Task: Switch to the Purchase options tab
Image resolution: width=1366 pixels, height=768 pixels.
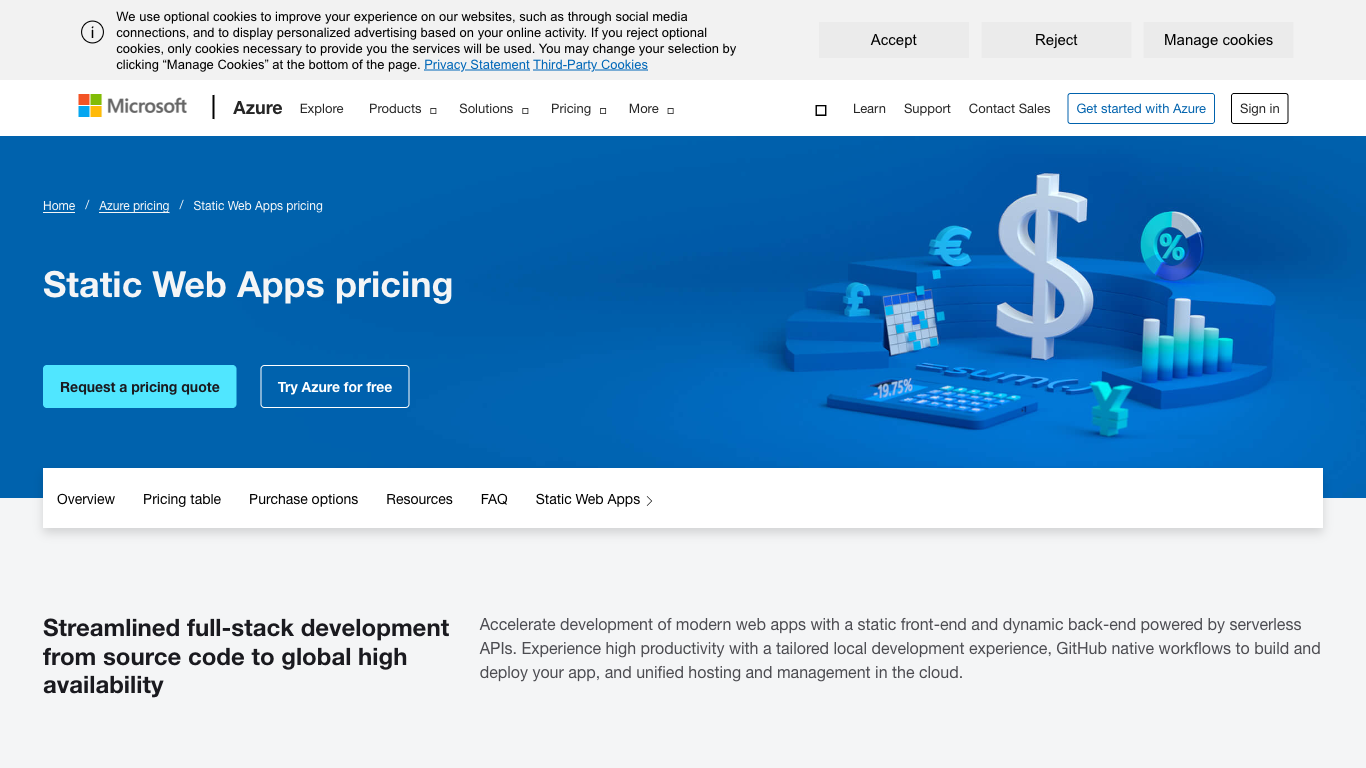Action: (x=303, y=499)
